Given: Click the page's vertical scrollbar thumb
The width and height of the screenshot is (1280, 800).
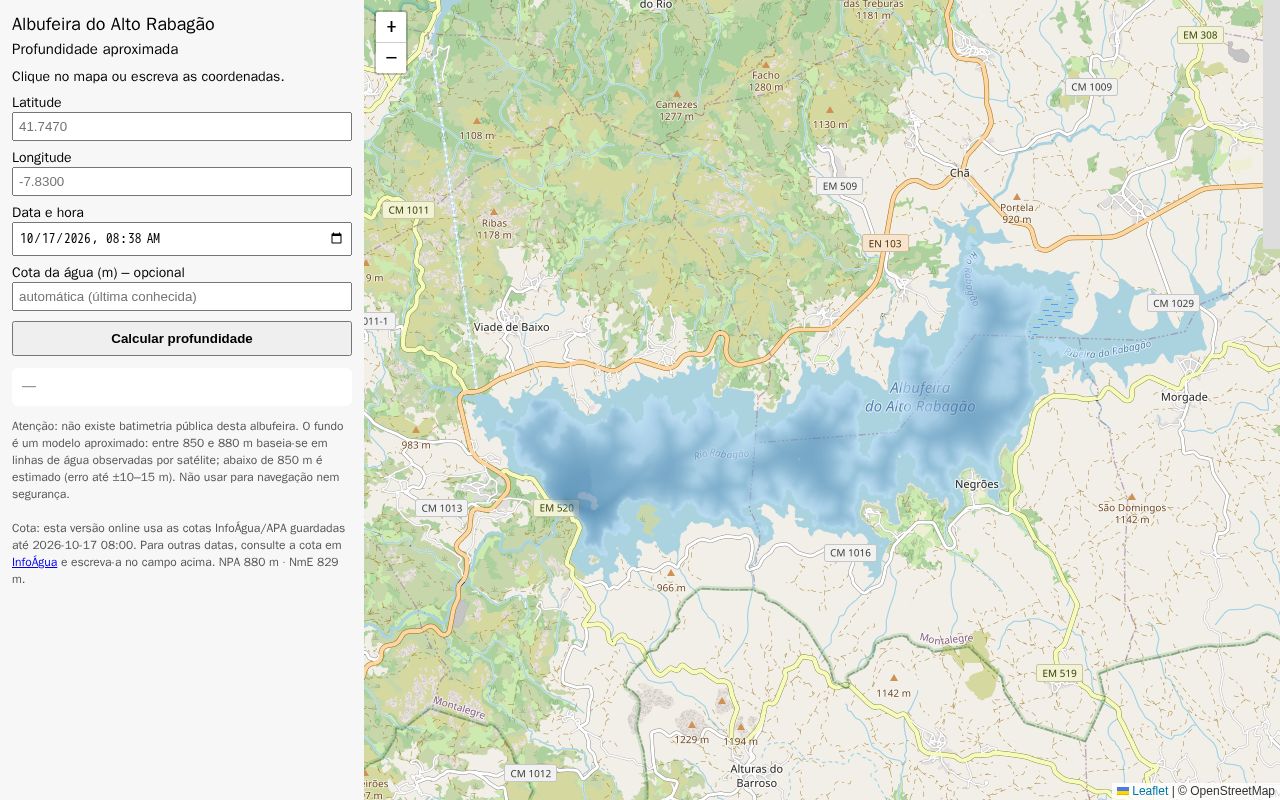Looking at the screenshot, I should [x=1271, y=125].
